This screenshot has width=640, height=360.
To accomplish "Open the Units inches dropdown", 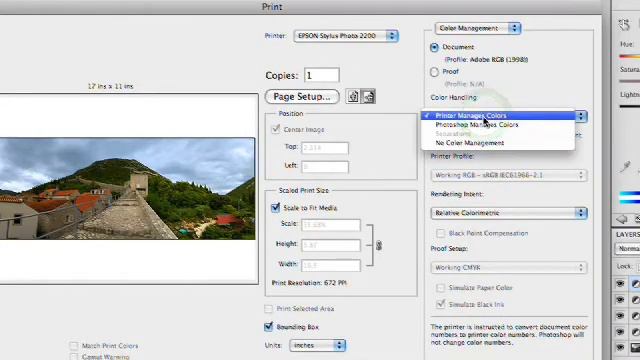I will pyautogui.click(x=318, y=345).
